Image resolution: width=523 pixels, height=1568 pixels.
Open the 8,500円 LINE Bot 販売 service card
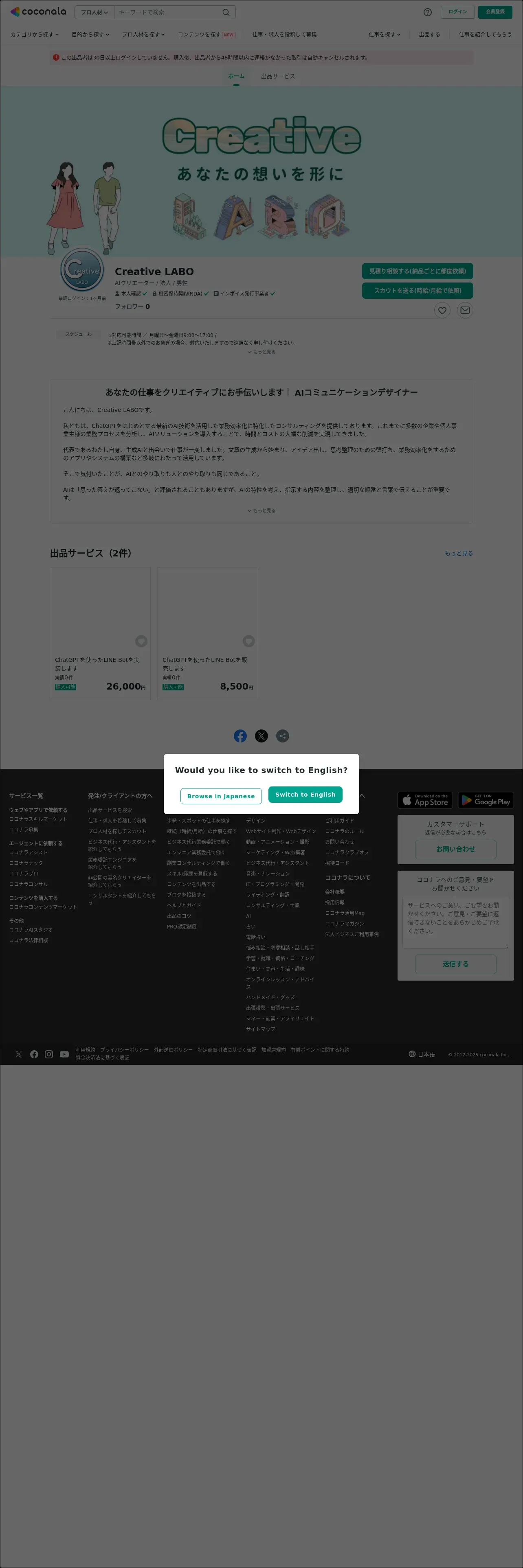pyautogui.click(x=208, y=634)
